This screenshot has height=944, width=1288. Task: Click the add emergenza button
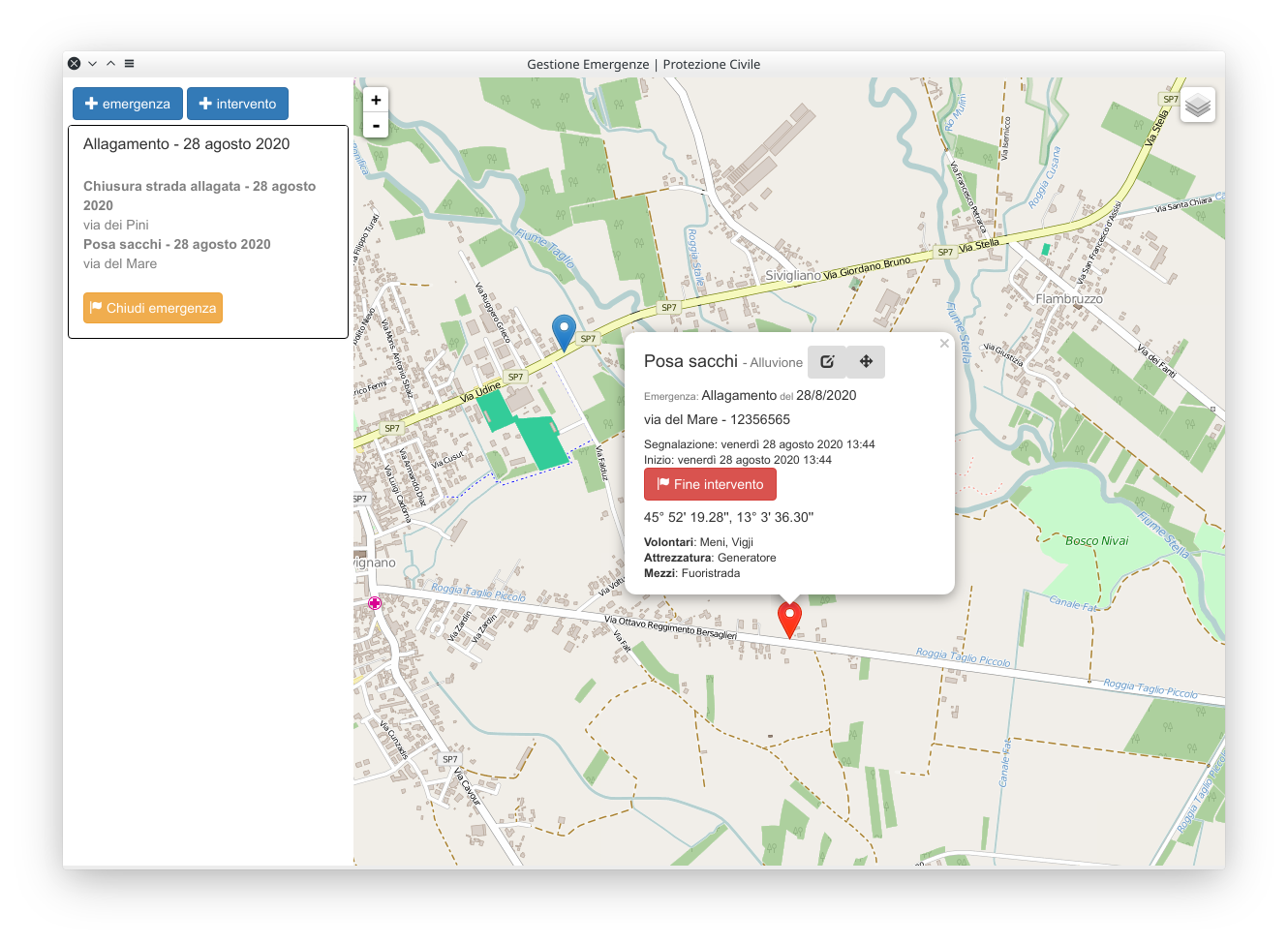point(128,104)
